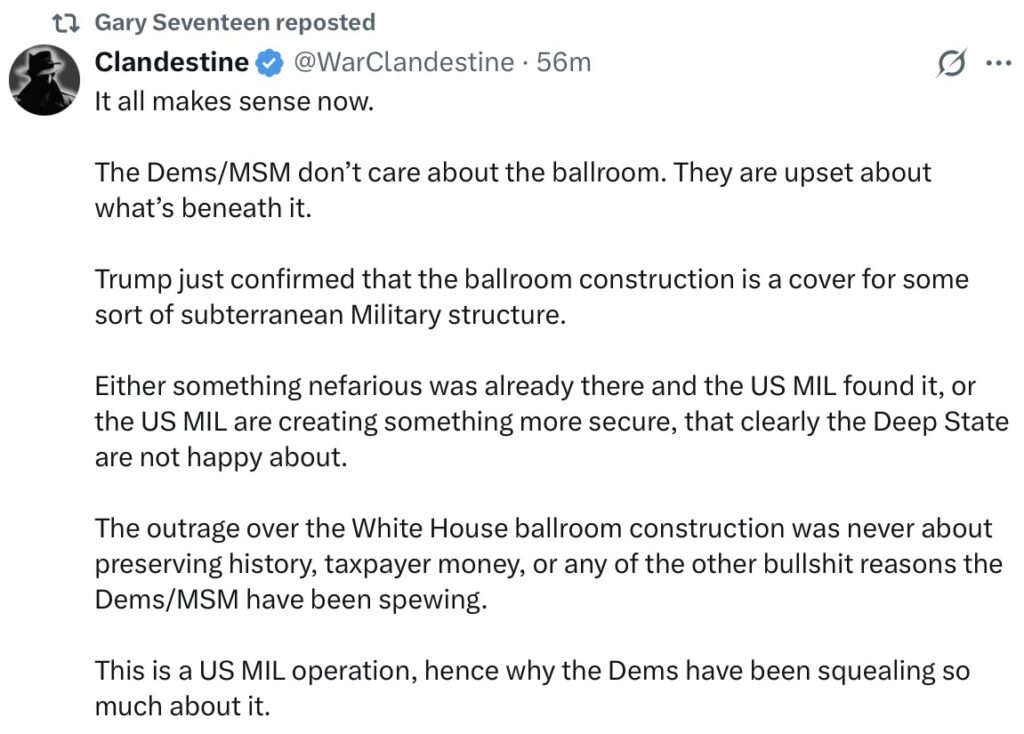Click the line "Dems/MSM have been spewing."

[290, 600]
